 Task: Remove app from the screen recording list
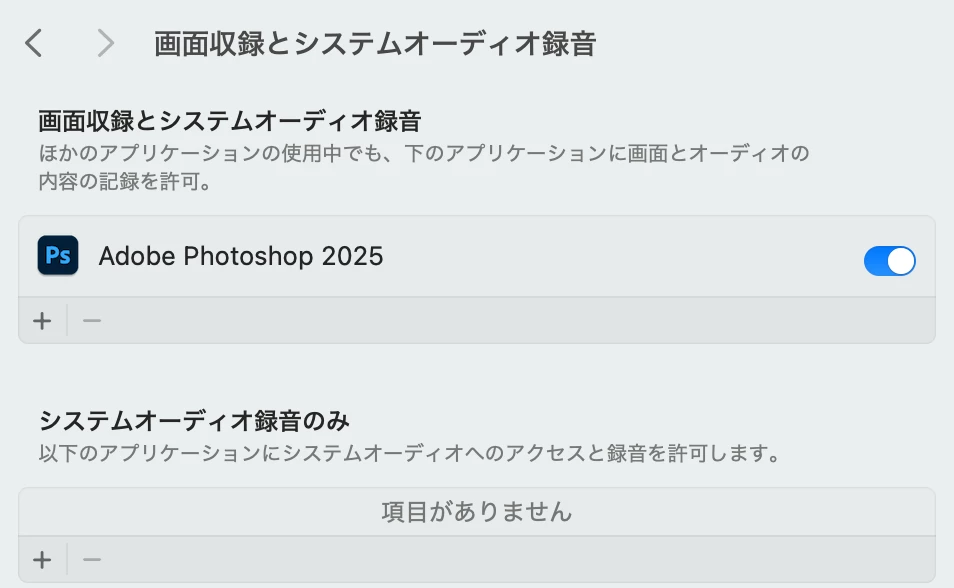pos(92,321)
